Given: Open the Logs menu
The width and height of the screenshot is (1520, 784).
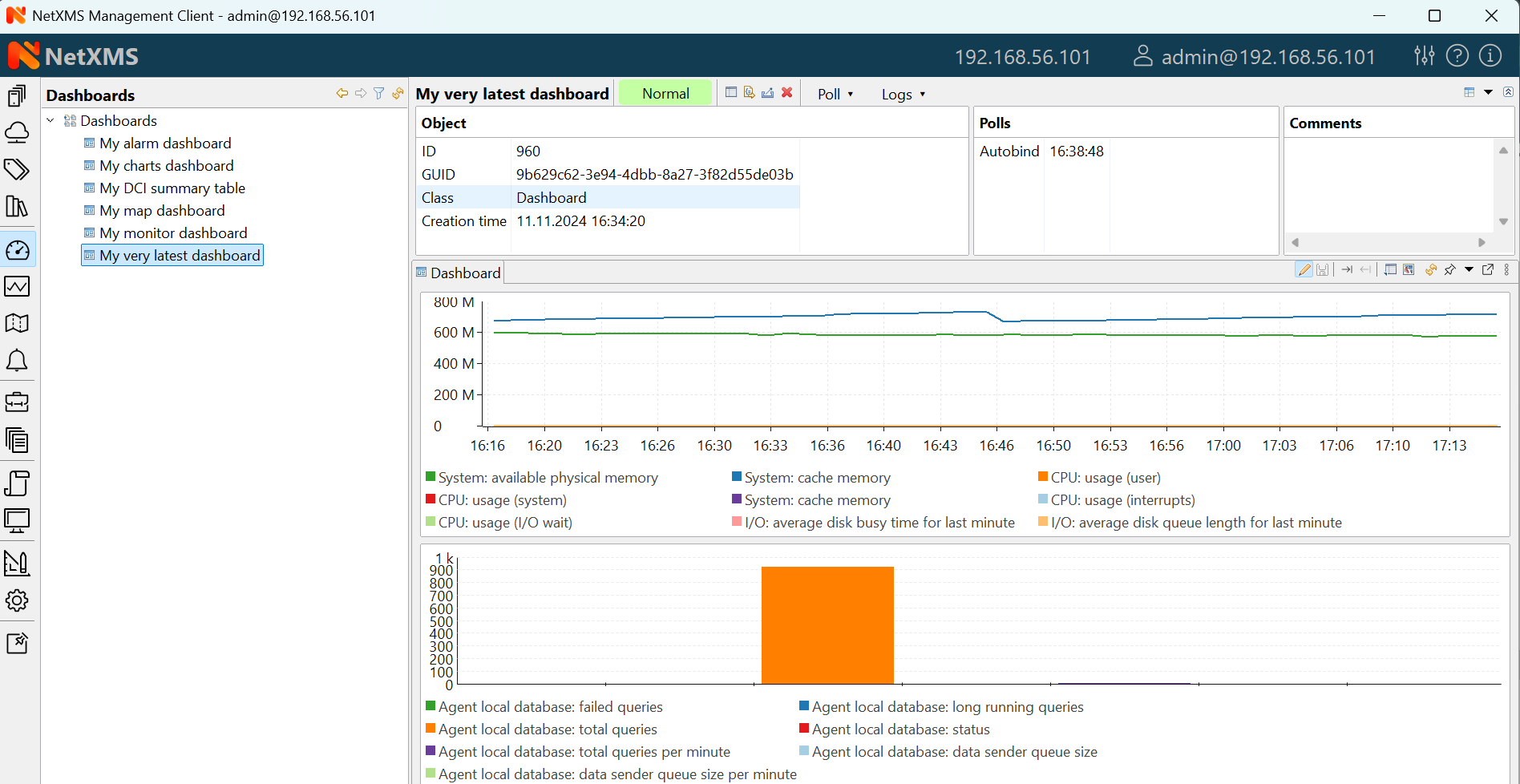Looking at the screenshot, I should pos(903,94).
